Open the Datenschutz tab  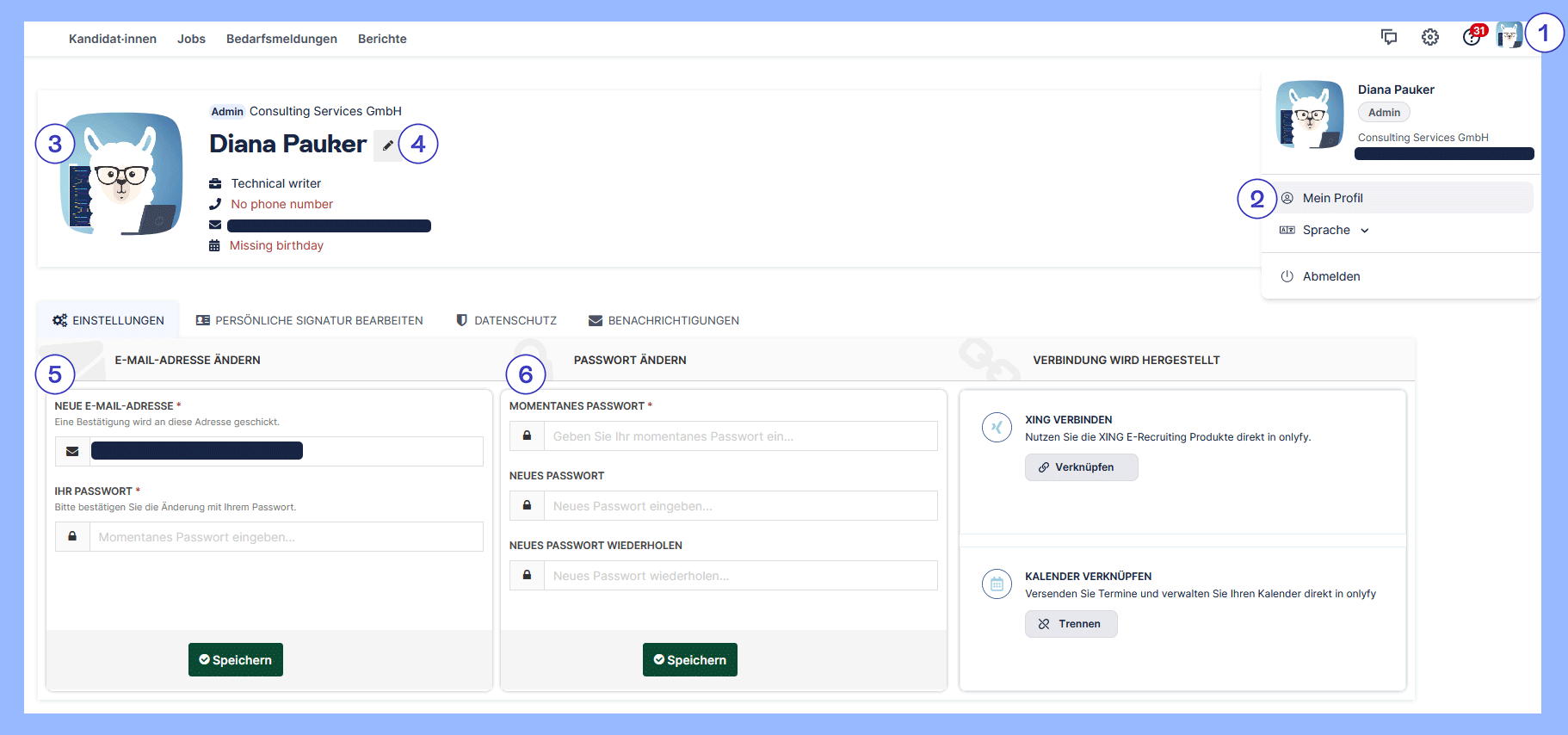(x=506, y=320)
